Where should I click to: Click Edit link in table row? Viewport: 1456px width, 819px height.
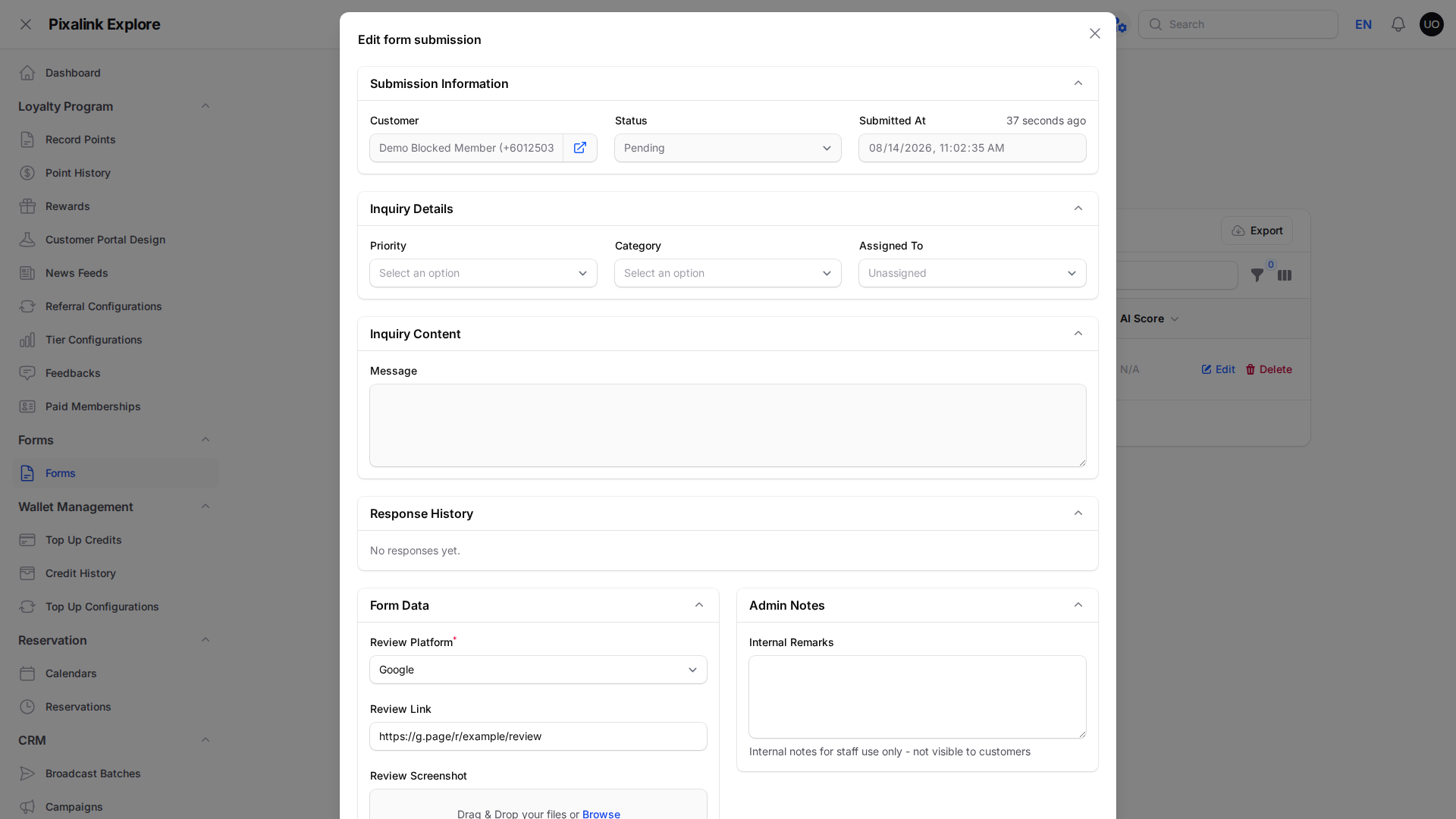tap(1218, 369)
